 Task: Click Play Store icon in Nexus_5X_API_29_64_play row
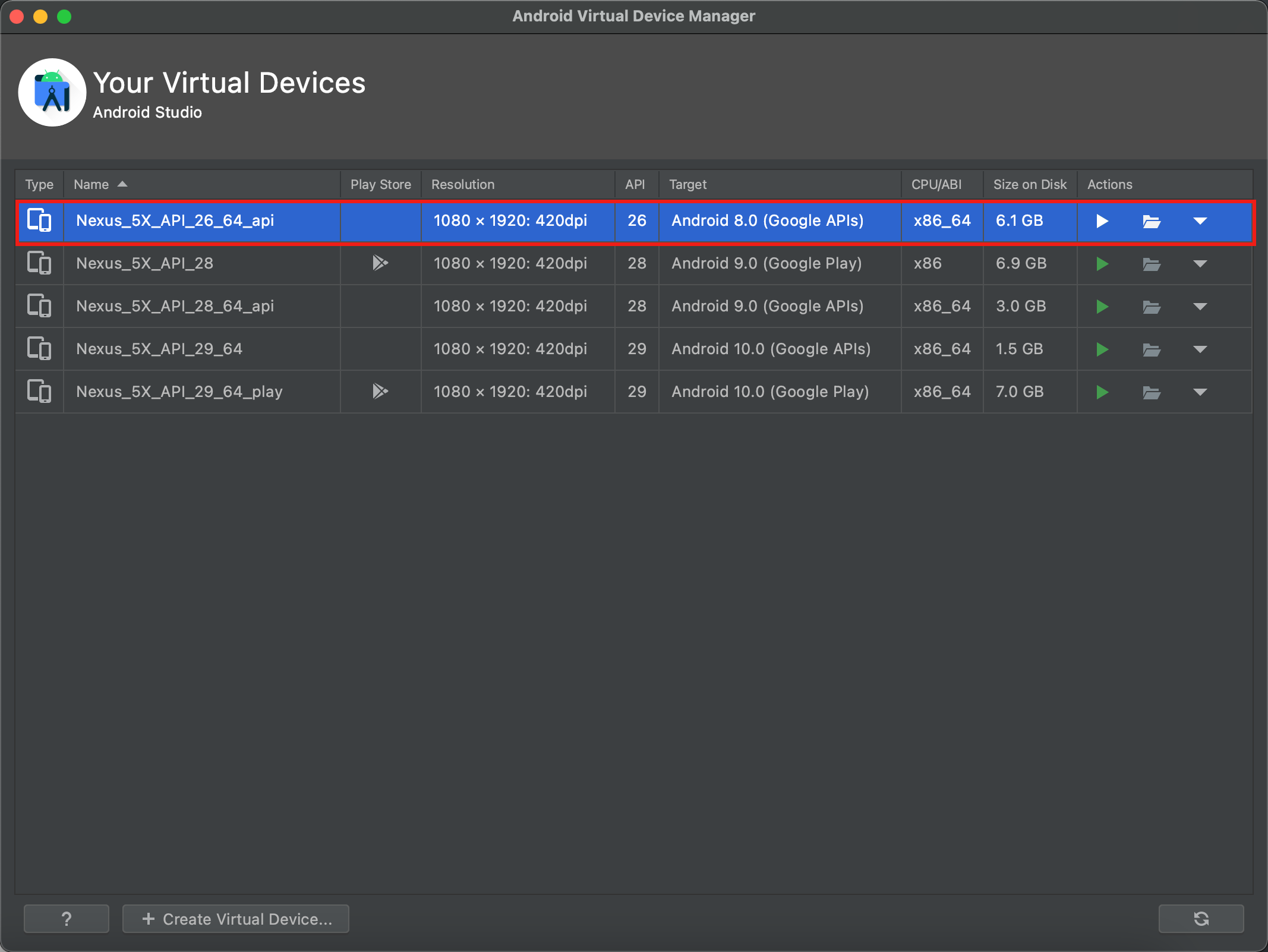click(380, 391)
